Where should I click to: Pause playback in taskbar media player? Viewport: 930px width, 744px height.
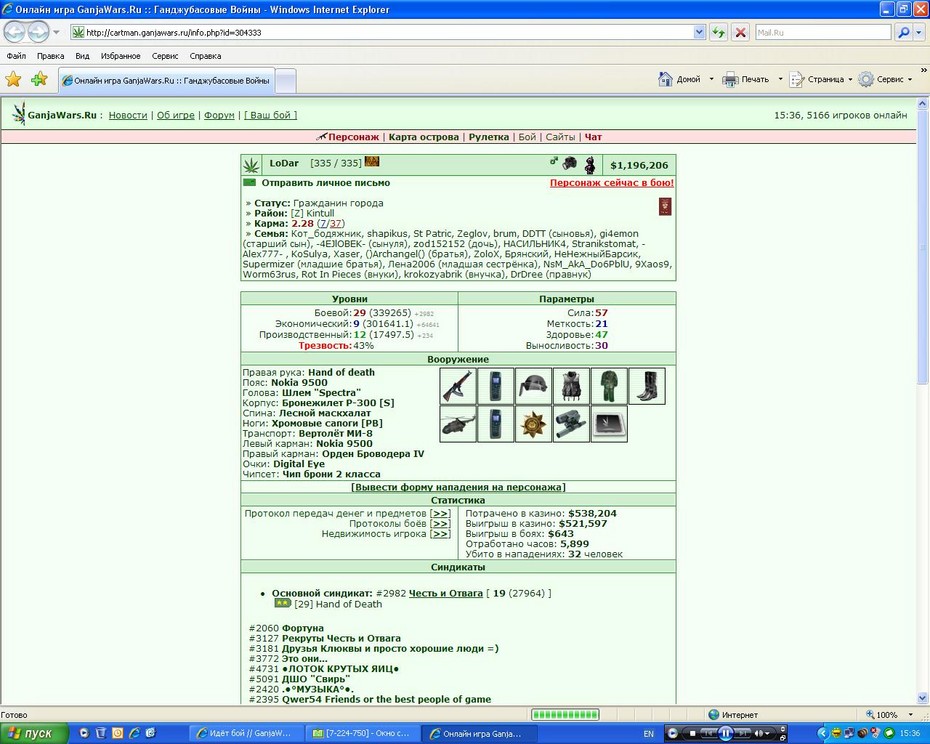pyautogui.click(x=725, y=734)
